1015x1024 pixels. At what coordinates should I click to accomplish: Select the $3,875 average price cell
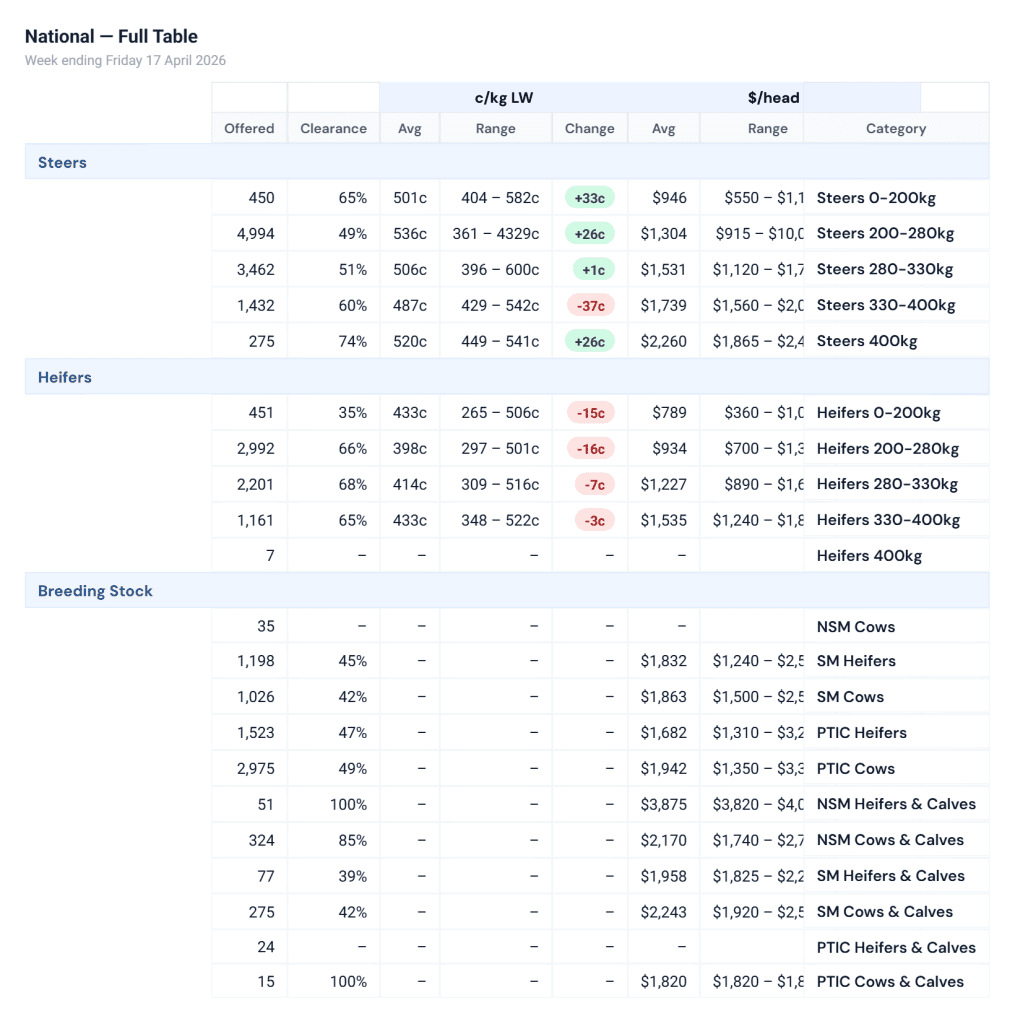click(x=664, y=804)
